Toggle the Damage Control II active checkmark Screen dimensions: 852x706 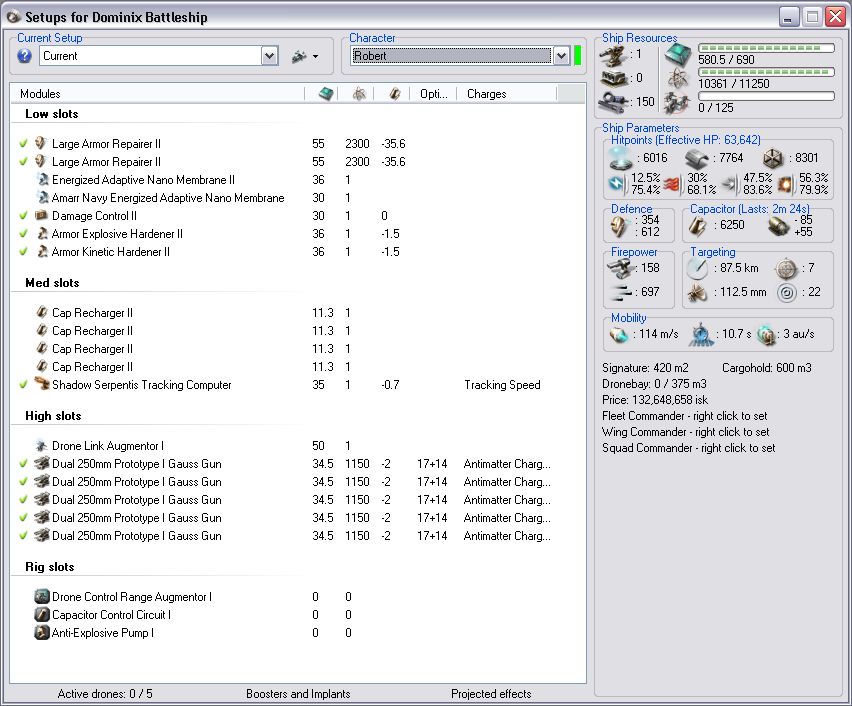point(23,216)
